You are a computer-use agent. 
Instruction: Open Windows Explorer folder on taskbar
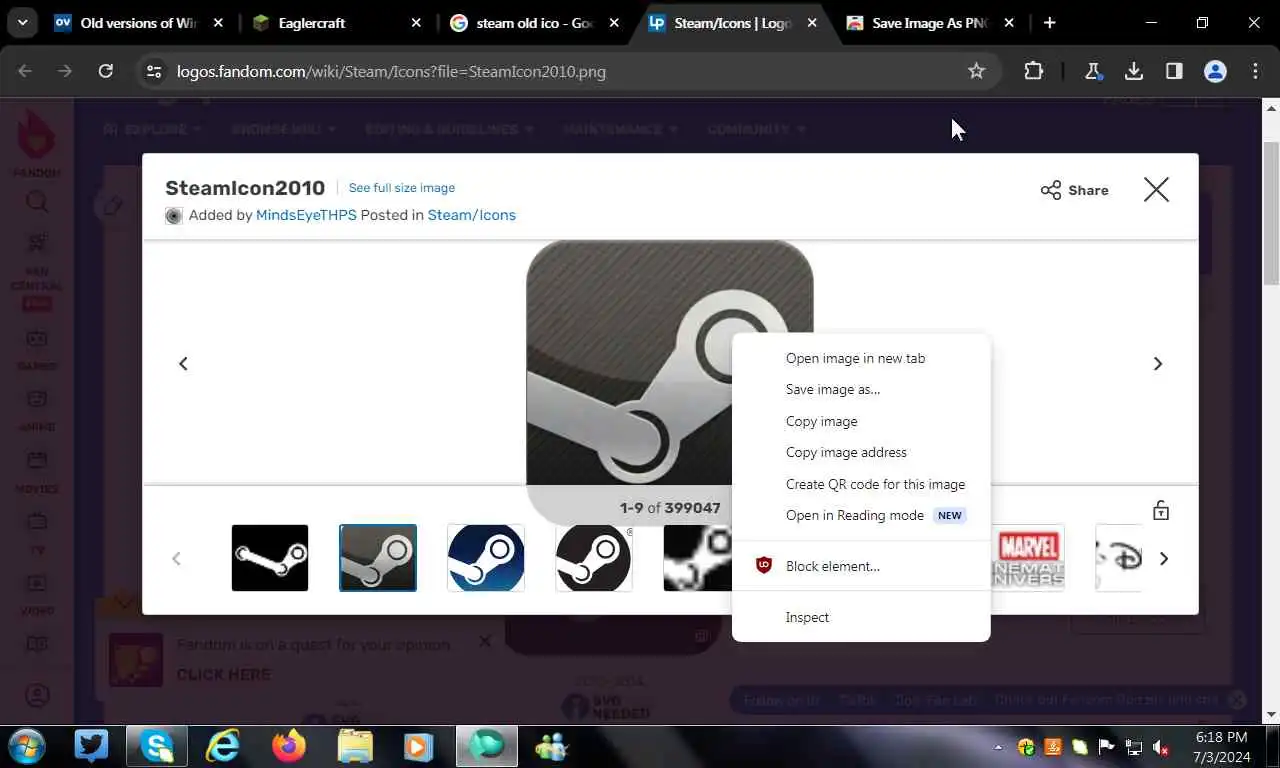355,747
